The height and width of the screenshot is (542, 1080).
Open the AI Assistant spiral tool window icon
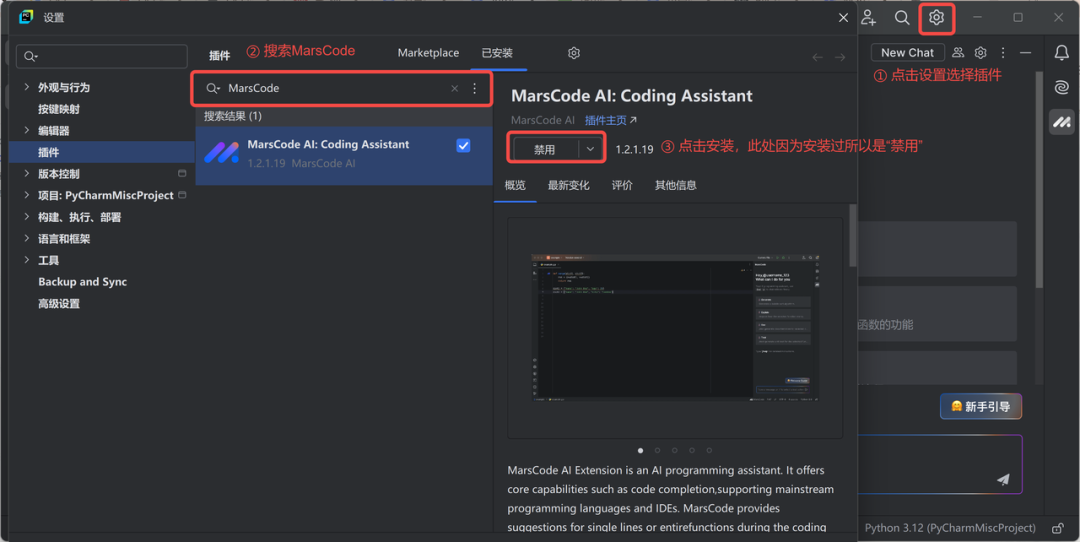click(1061, 87)
